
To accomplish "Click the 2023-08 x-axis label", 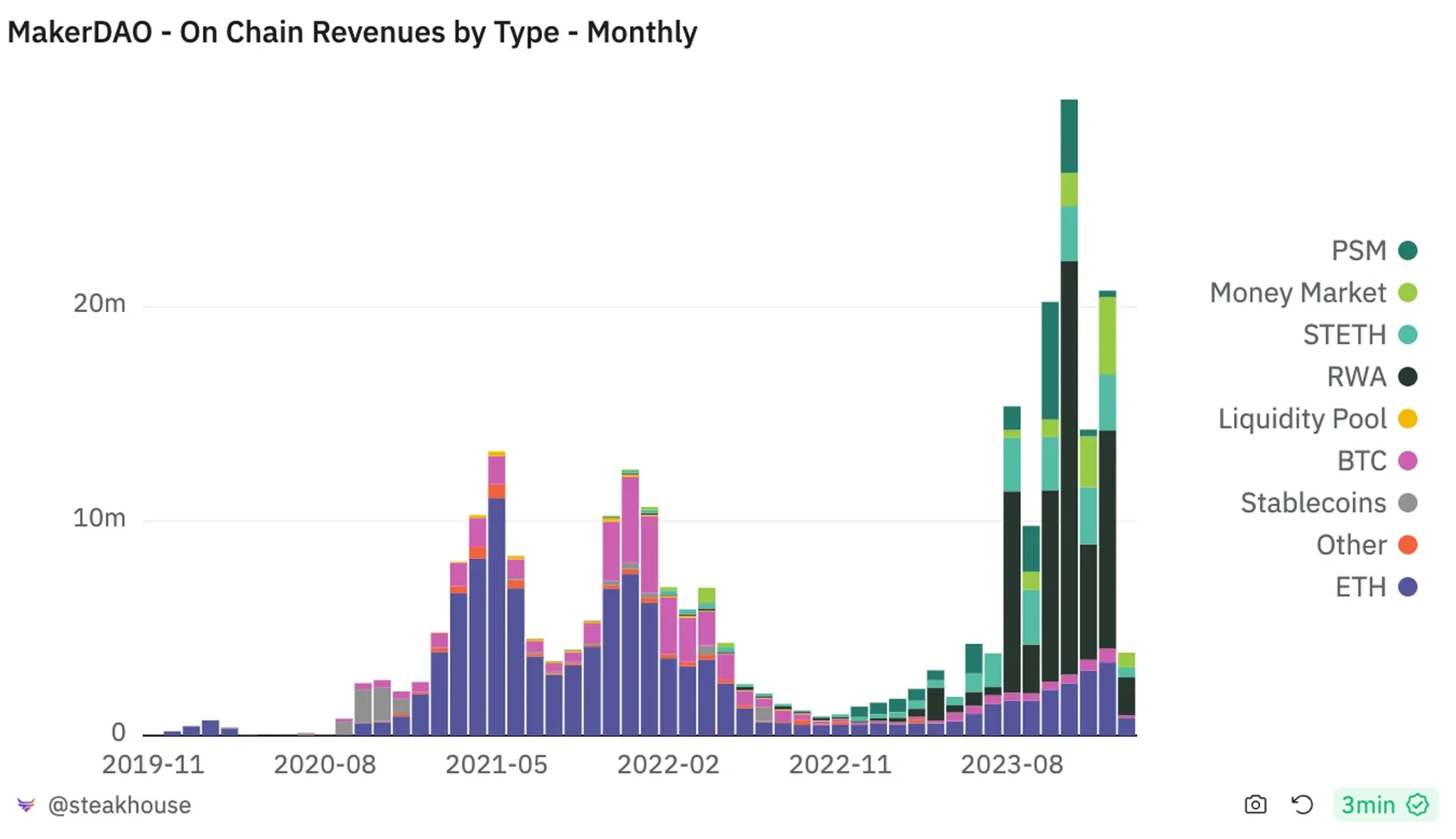I will pos(1011,764).
